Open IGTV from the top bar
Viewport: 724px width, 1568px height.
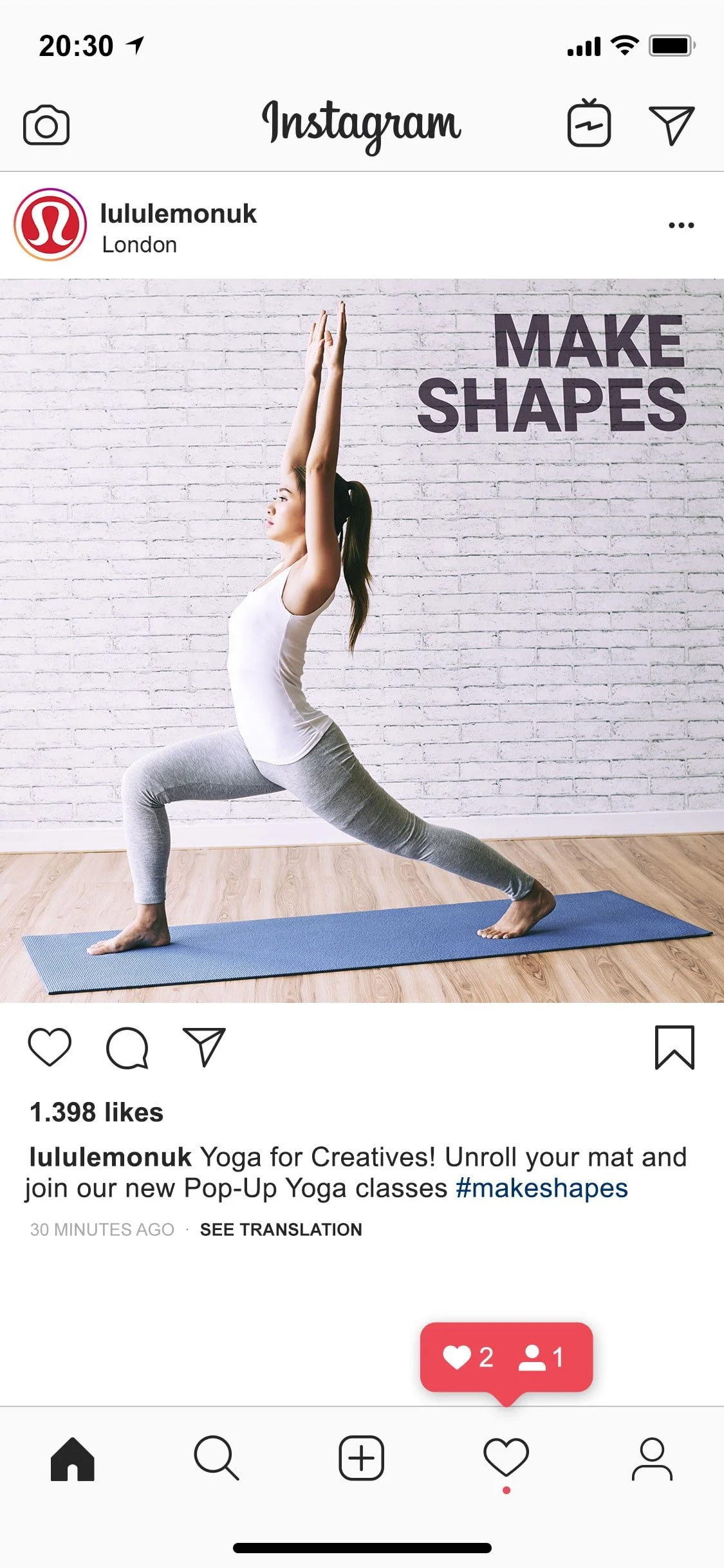coord(589,123)
